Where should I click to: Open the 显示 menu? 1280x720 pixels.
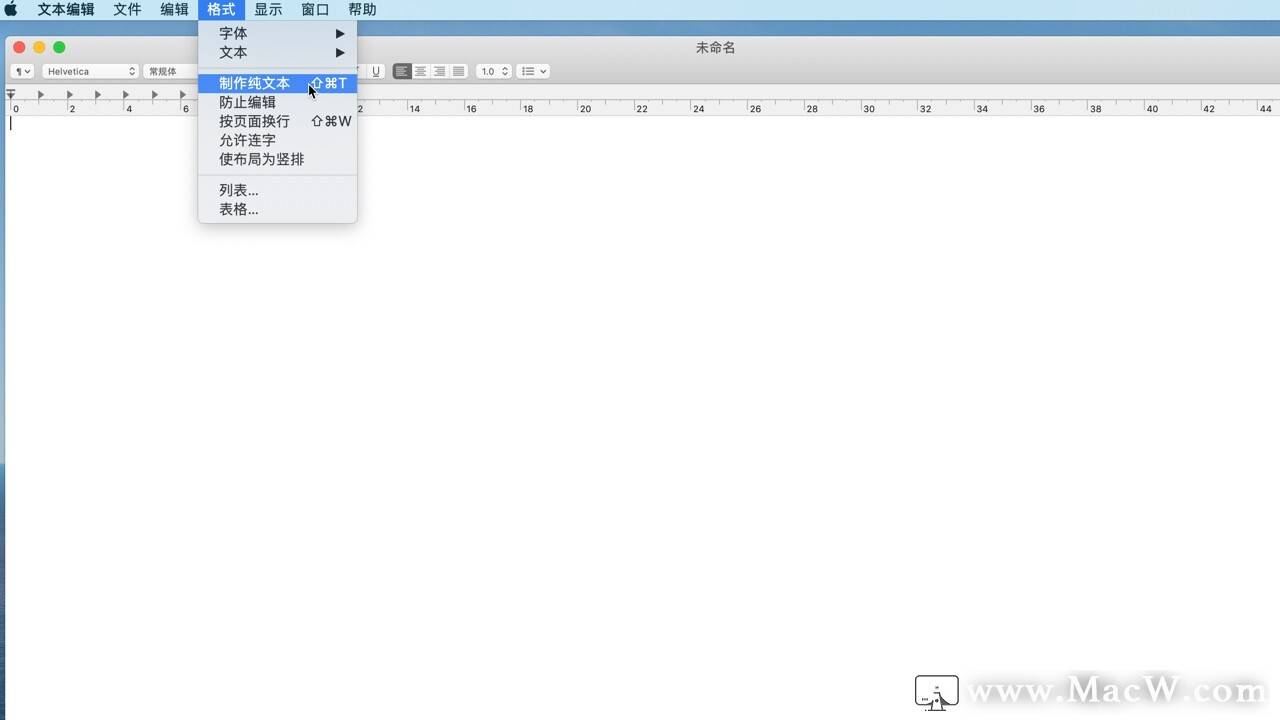coord(267,9)
